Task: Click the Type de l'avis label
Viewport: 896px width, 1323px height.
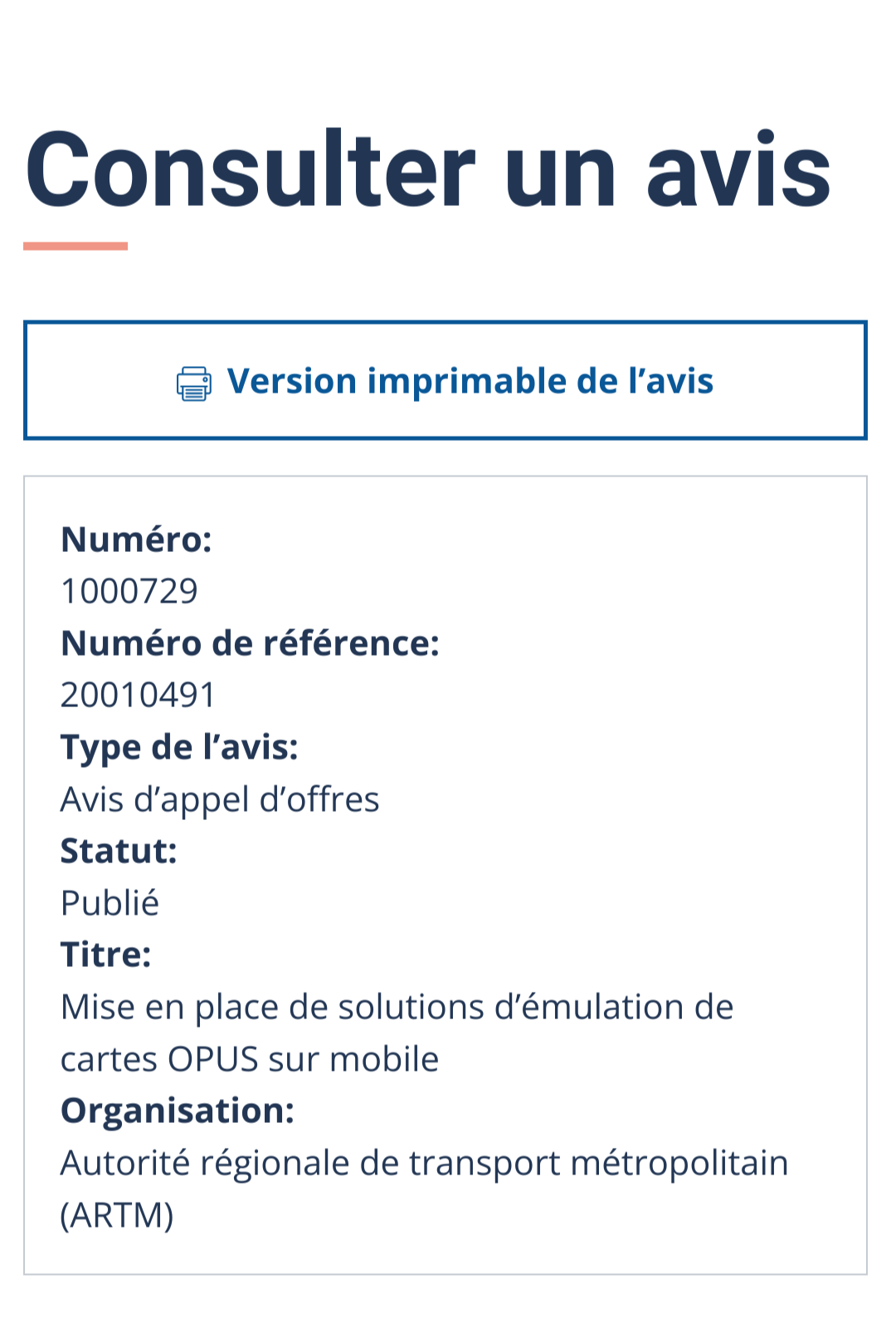Action: tap(179, 748)
